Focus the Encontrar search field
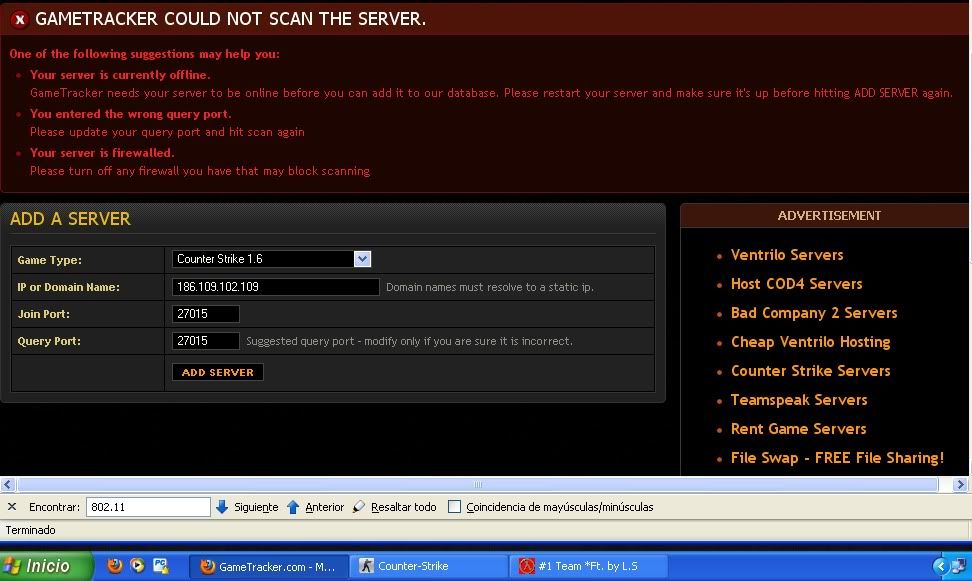 click(x=148, y=507)
